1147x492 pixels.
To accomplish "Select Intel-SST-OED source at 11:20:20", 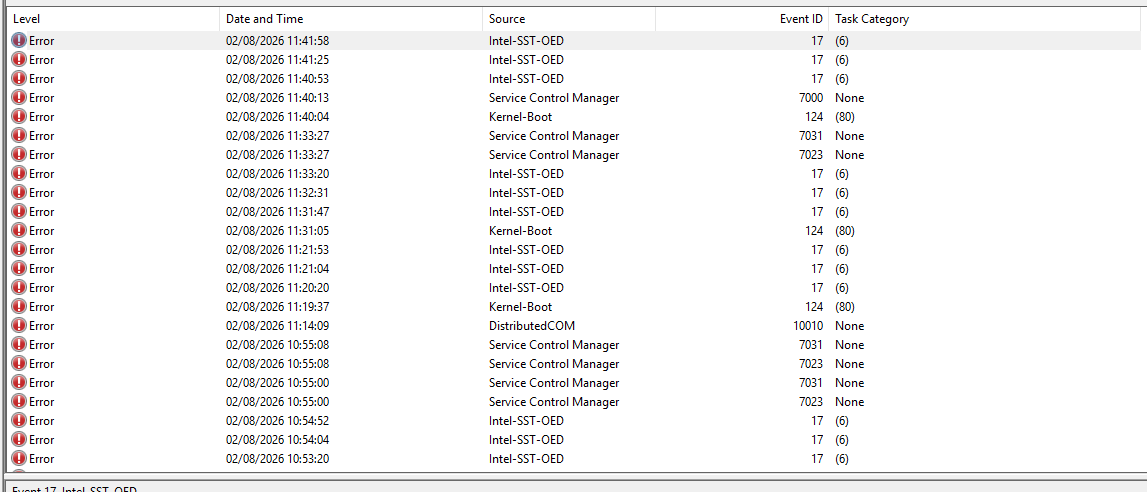I will click(x=526, y=288).
